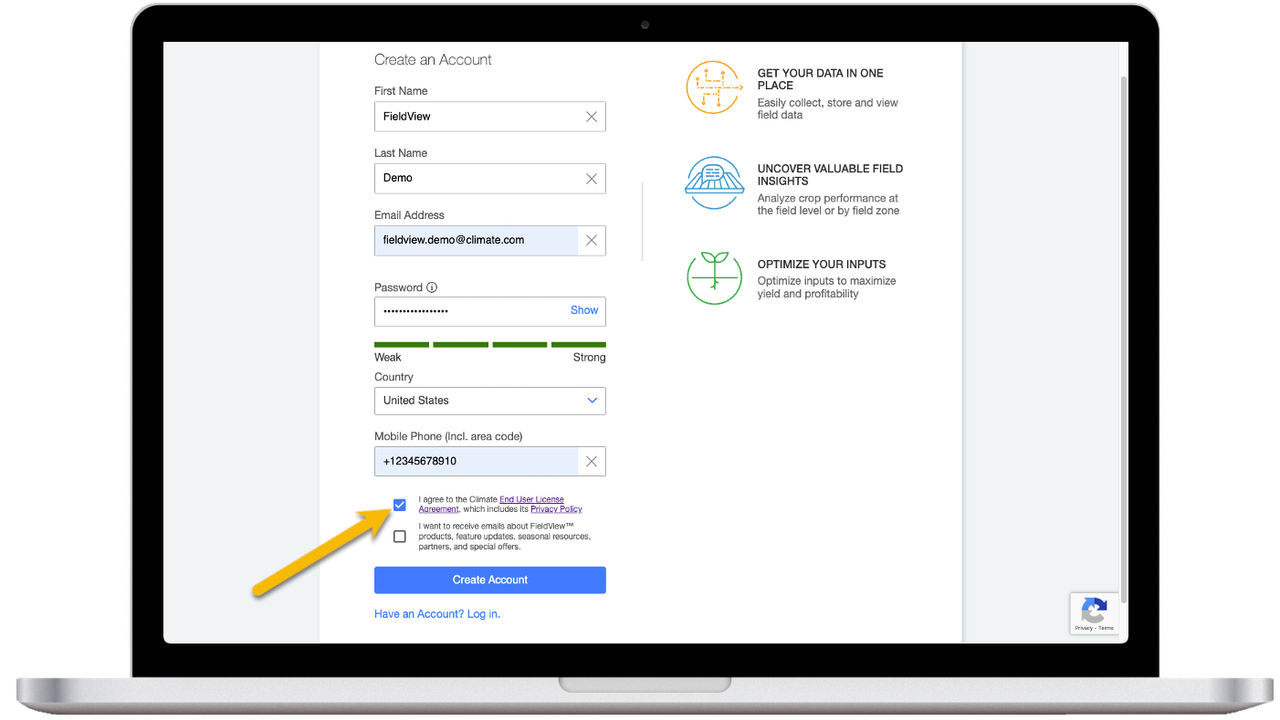Viewport: 1280px width, 720px height.
Task: Show the password text
Action: 584,310
